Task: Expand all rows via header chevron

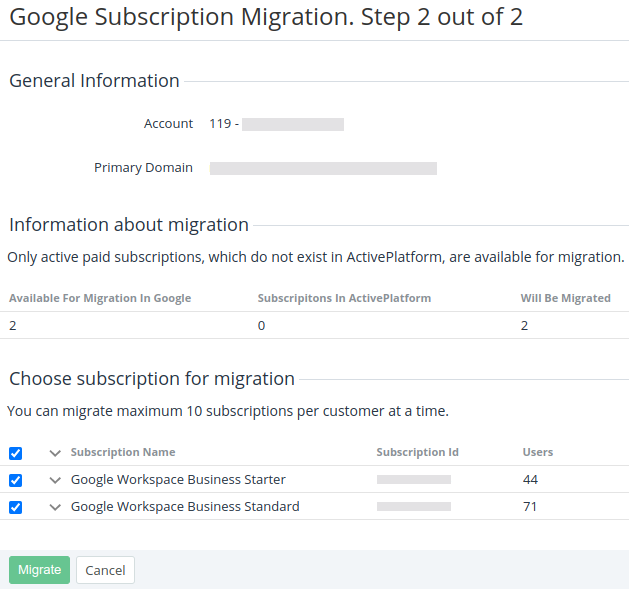Action: pos(55,453)
